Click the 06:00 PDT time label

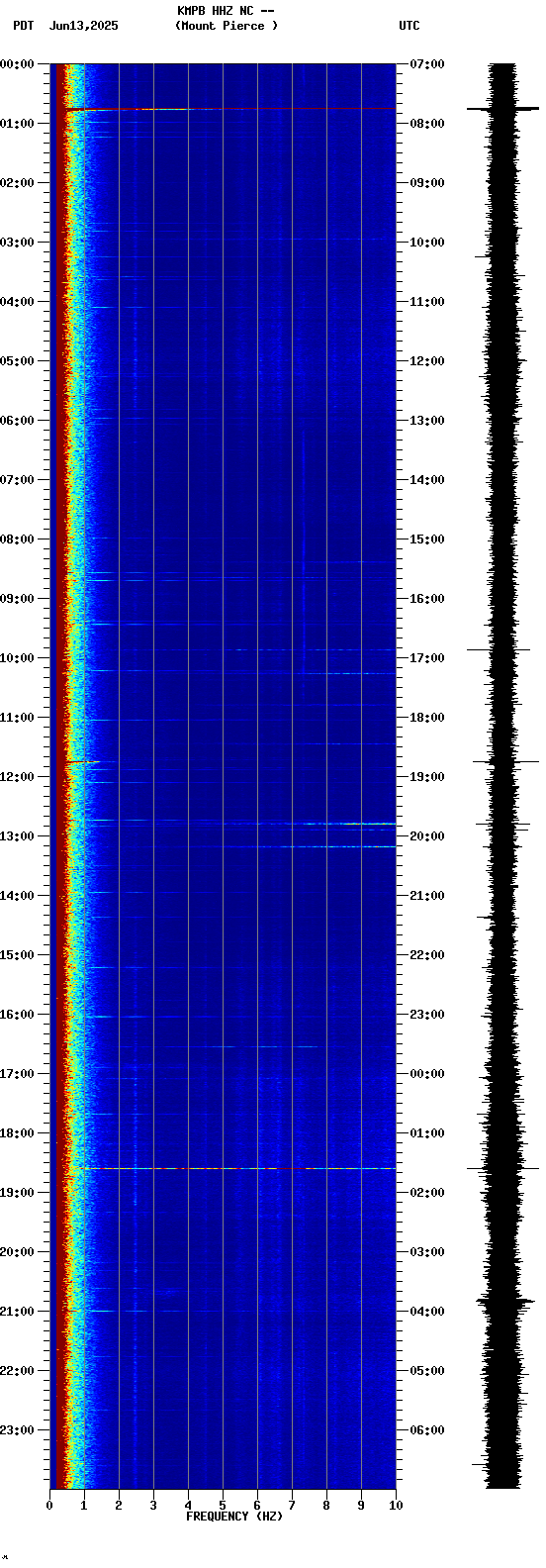[18, 421]
